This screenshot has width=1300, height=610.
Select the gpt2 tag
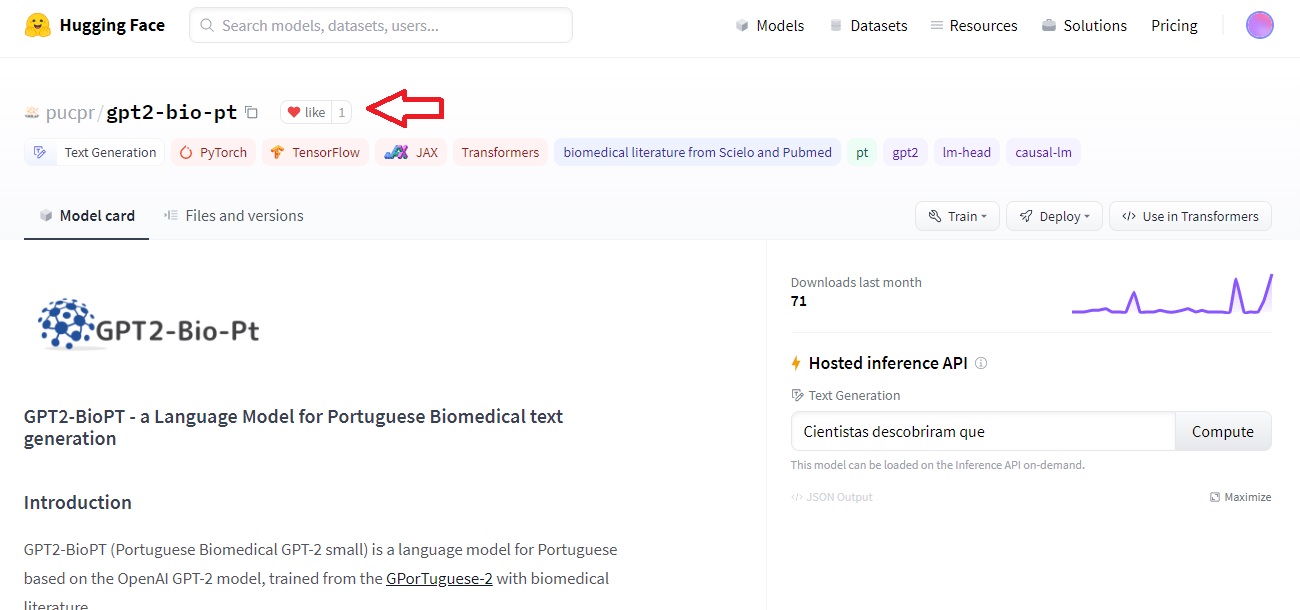pyautogui.click(x=905, y=152)
